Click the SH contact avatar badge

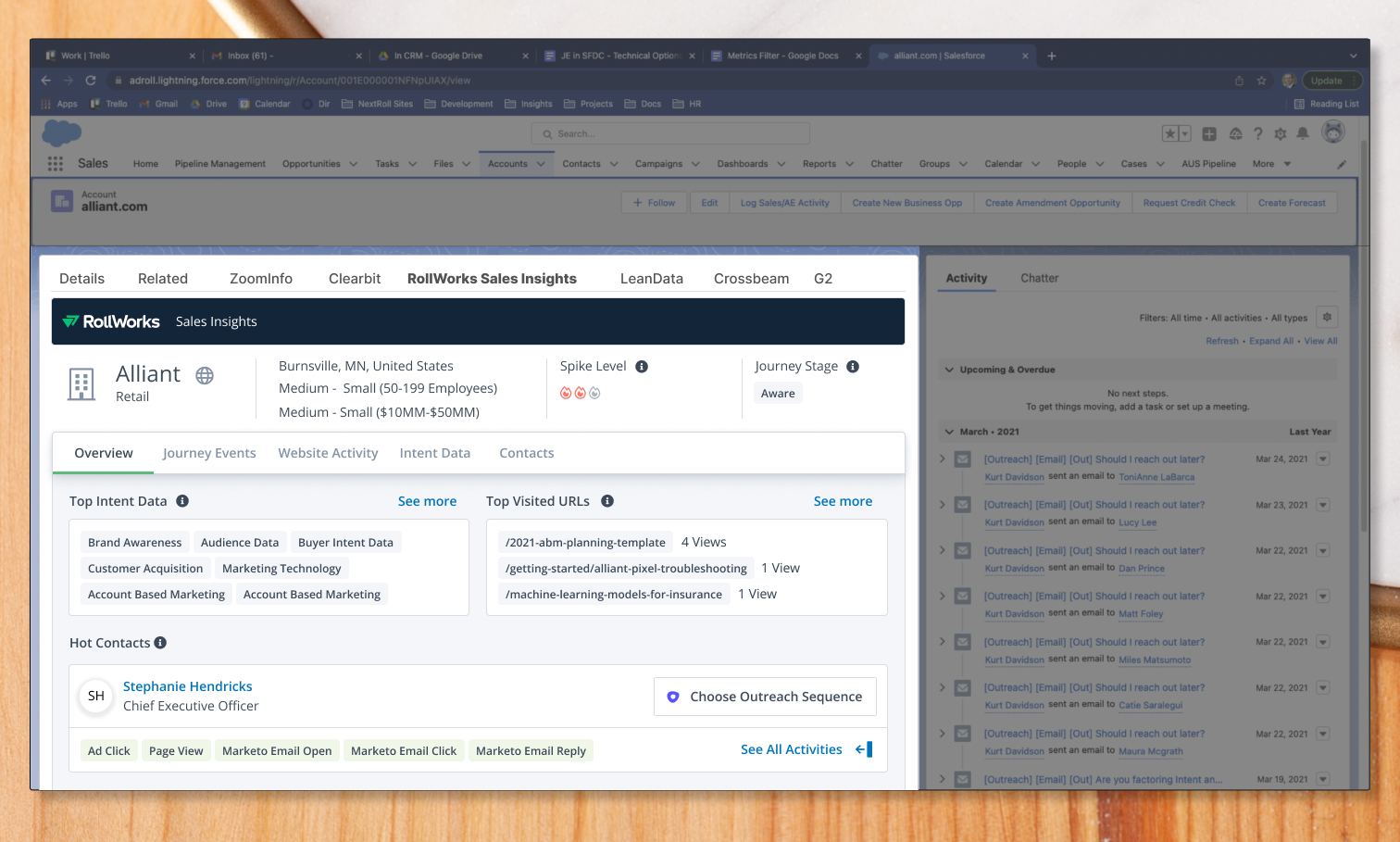[96, 696]
